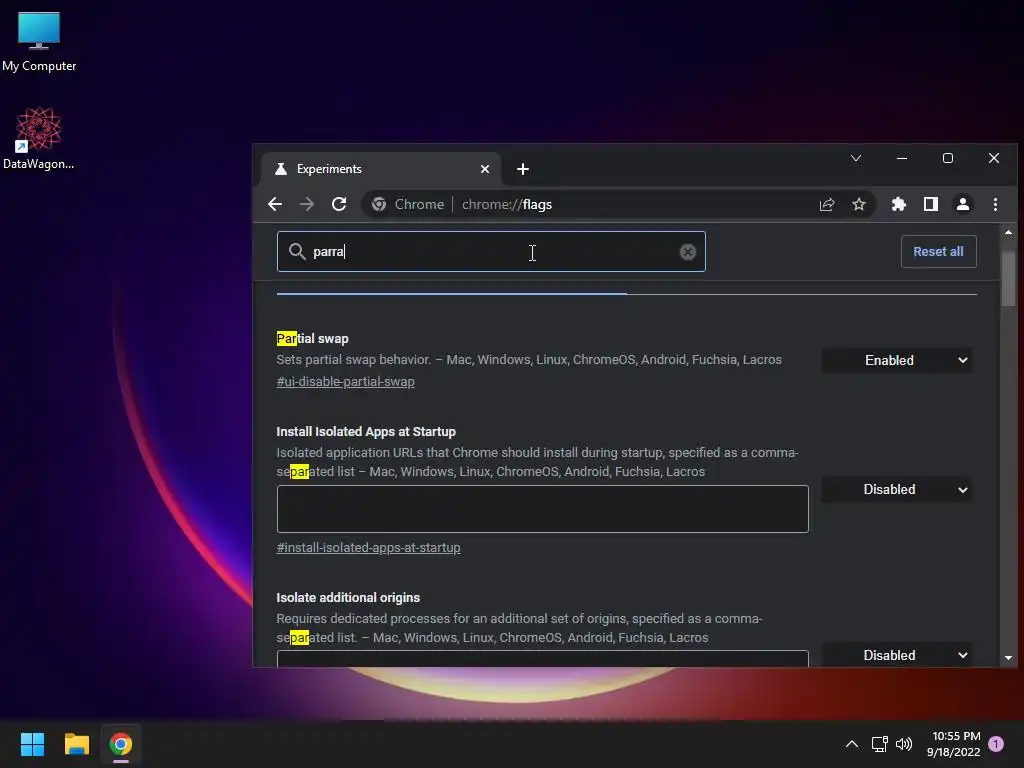Open Isolate additional origins Disabled dropdown
1024x768 pixels.
pyautogui.click(x=897, y=655)
